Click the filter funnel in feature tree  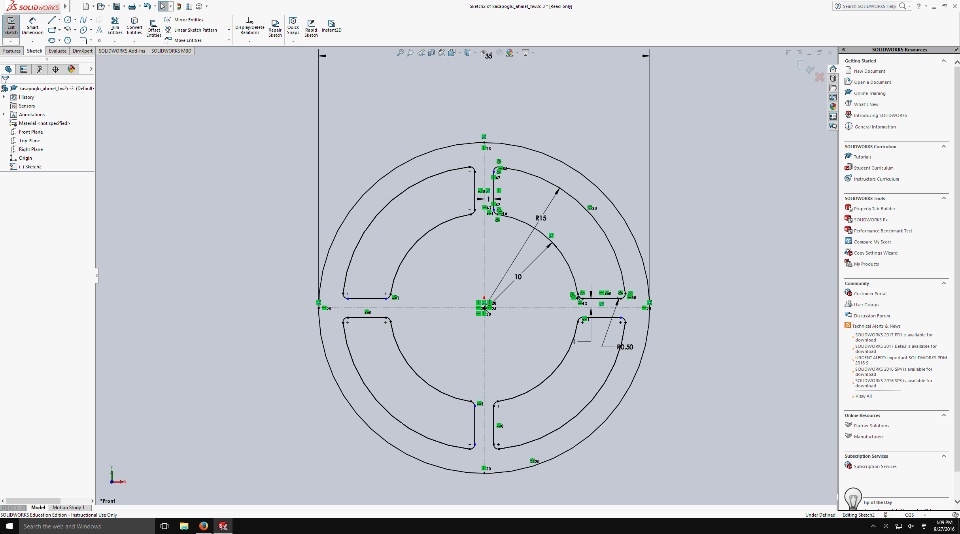click(6, 79)
